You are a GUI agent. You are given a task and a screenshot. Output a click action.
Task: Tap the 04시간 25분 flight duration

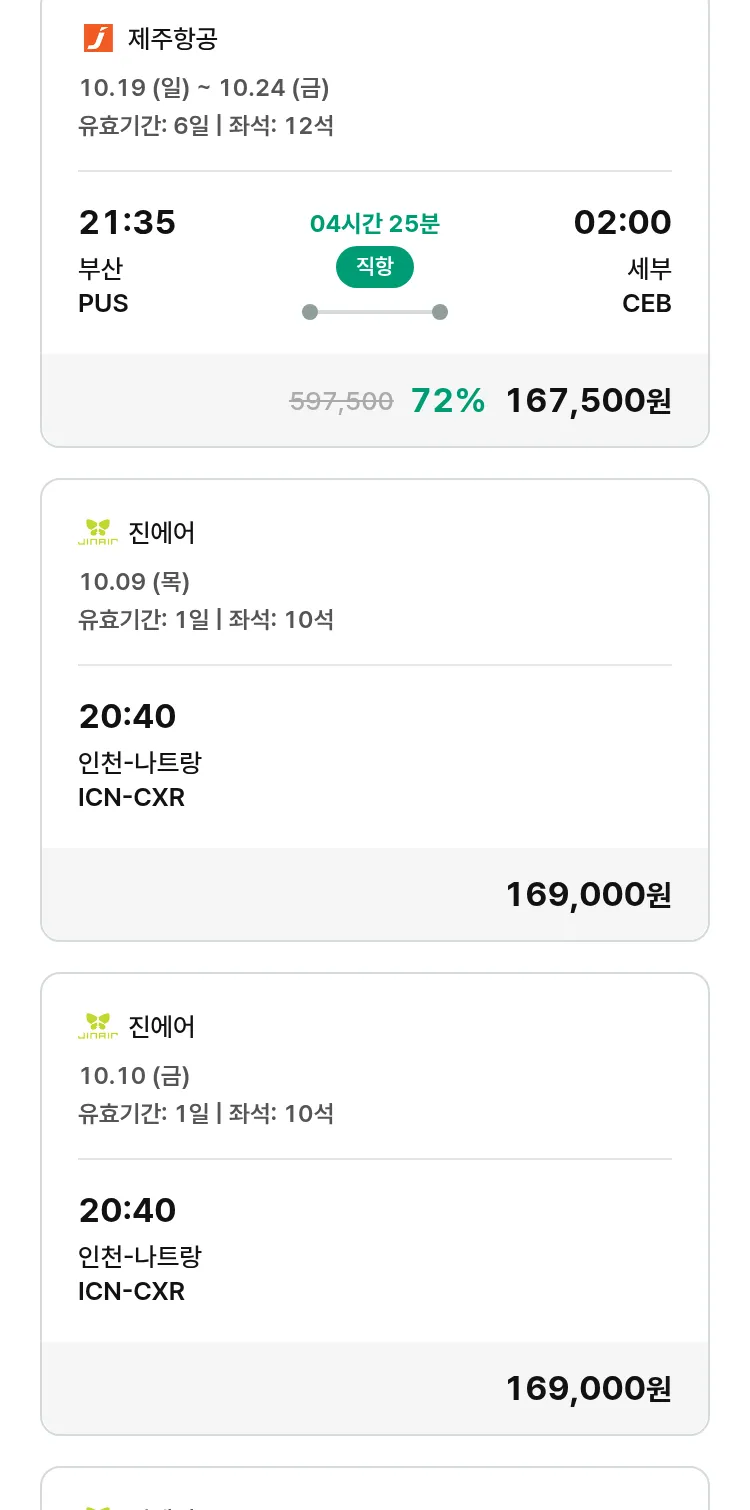tap(374, 224)
